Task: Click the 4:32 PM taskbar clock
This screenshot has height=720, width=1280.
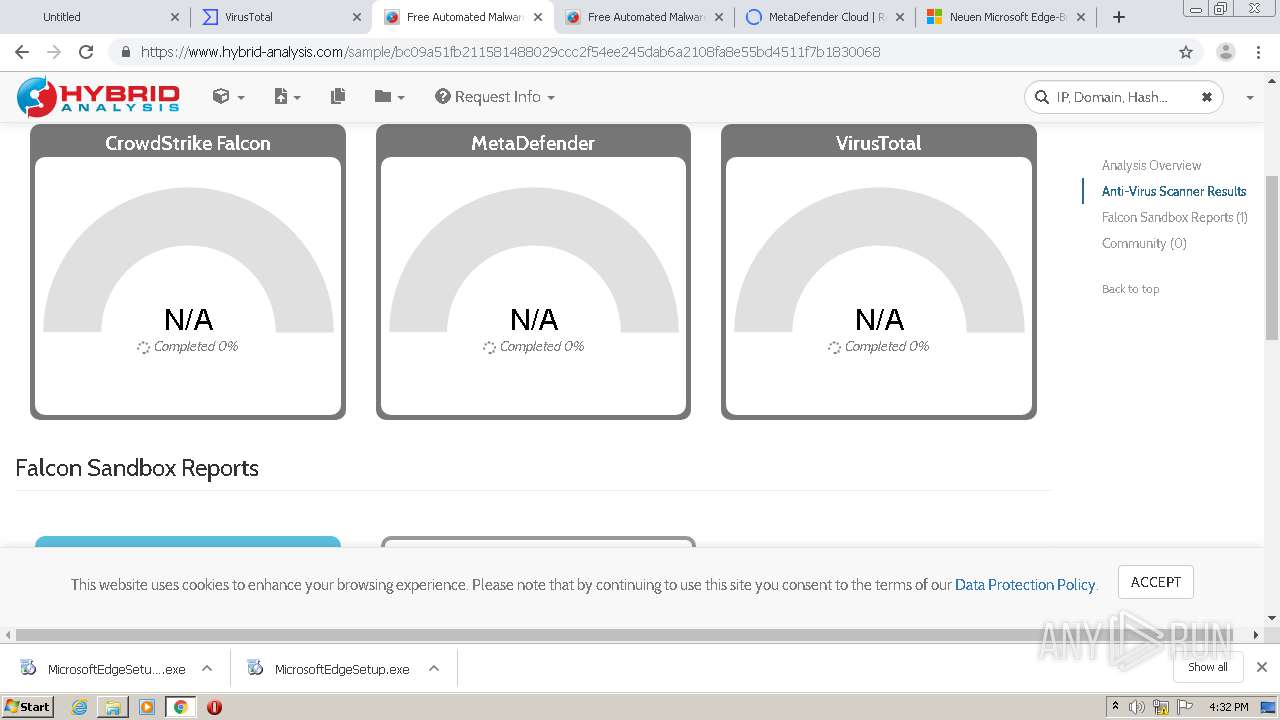Action: tap(1229, 707)
